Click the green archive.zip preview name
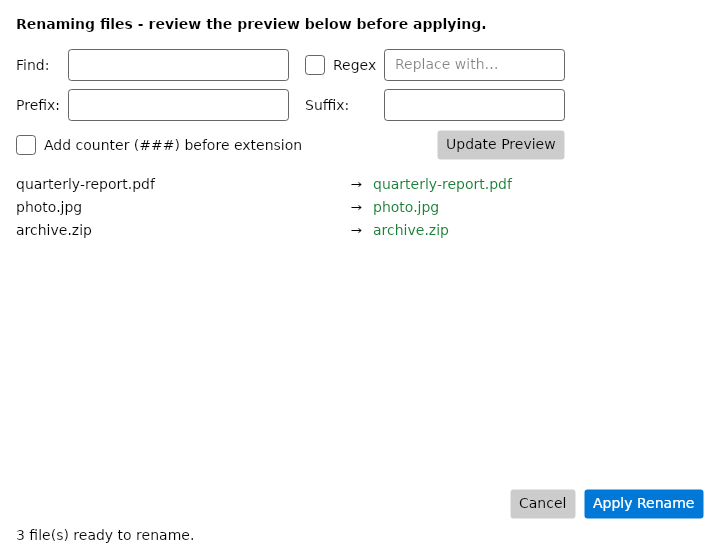The image size is (720, 560). pos(411,230)
